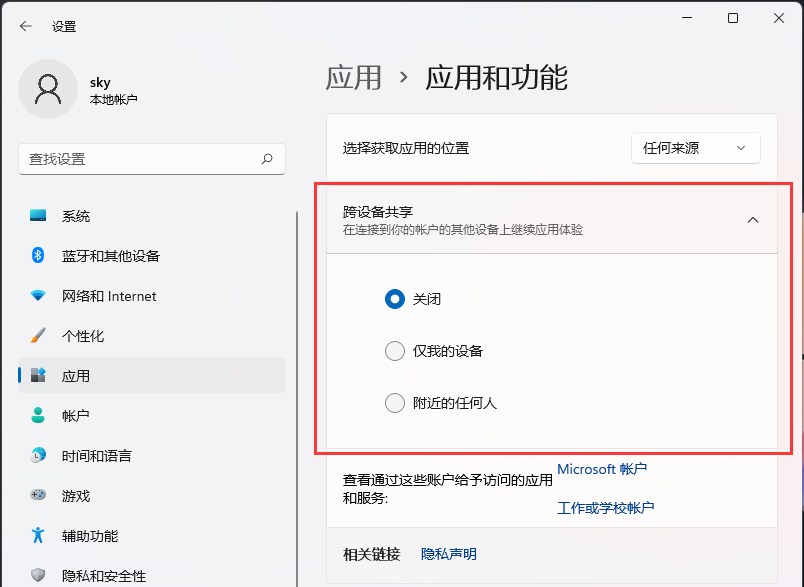This screenshot has height=587, width=804.
Task: Select 辅助功能 in the sidebar
Action: [88, 535]
